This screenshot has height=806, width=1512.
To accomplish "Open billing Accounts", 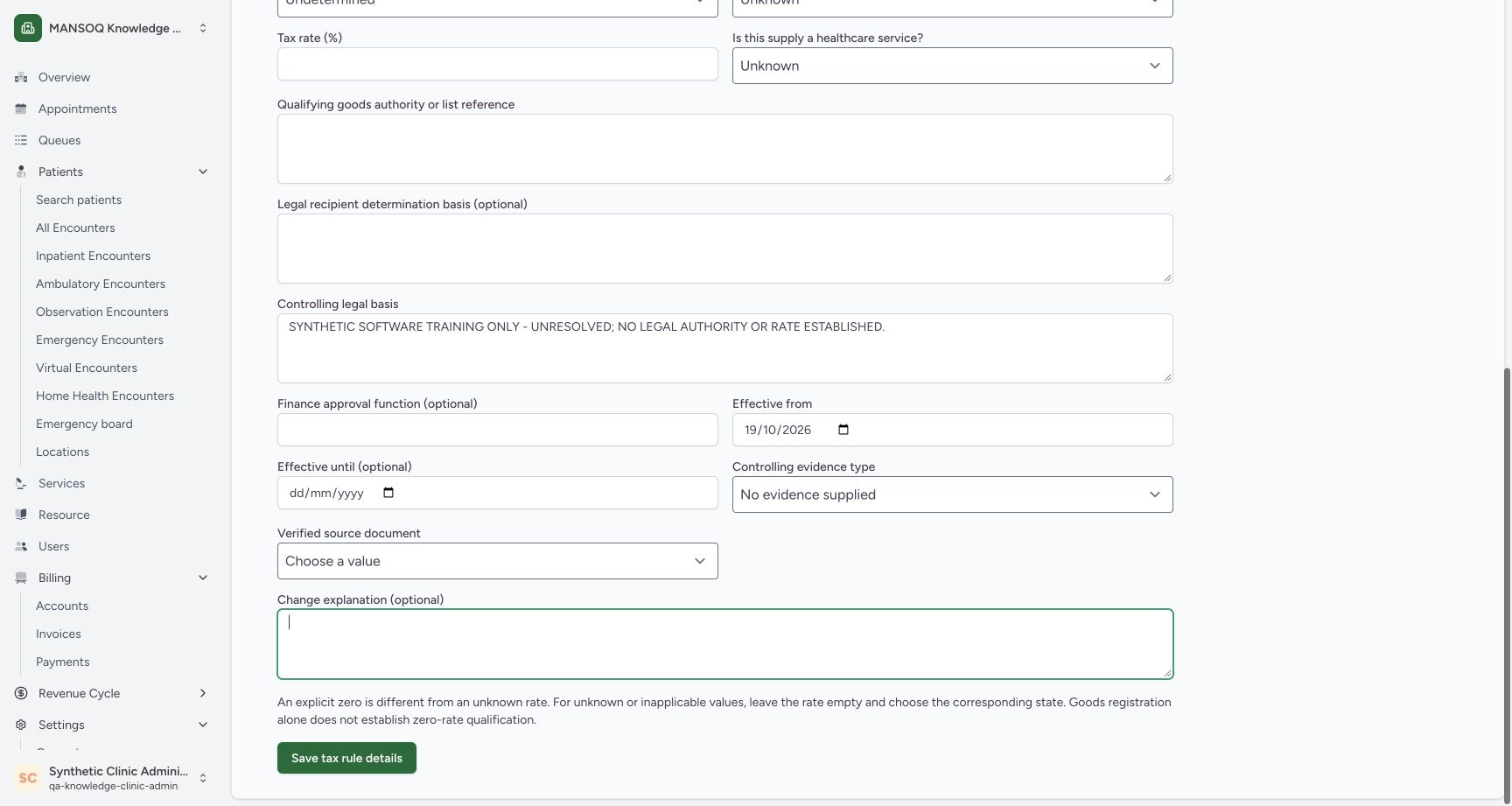I will pyautogui.click(x=62, y=606).
